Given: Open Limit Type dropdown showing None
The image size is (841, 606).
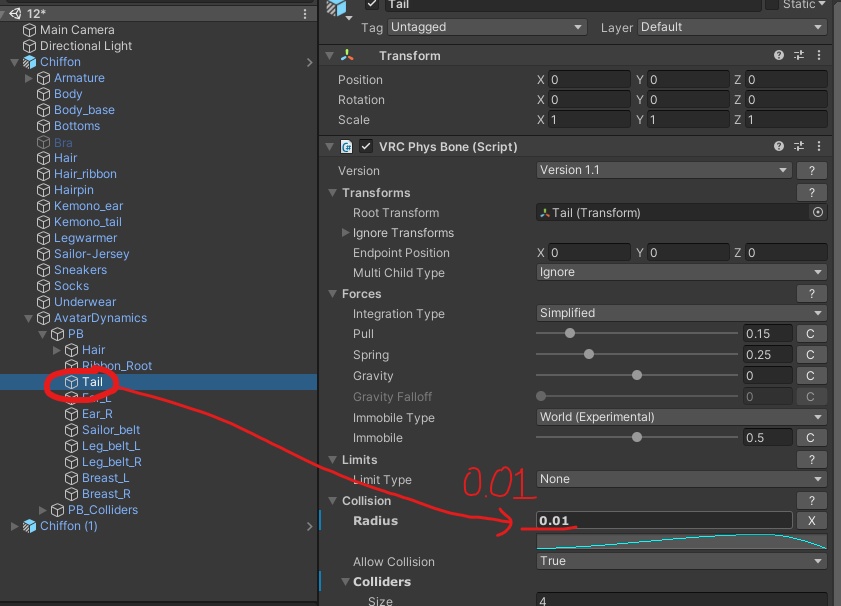Looking at the screenshot, I should 681,479.
